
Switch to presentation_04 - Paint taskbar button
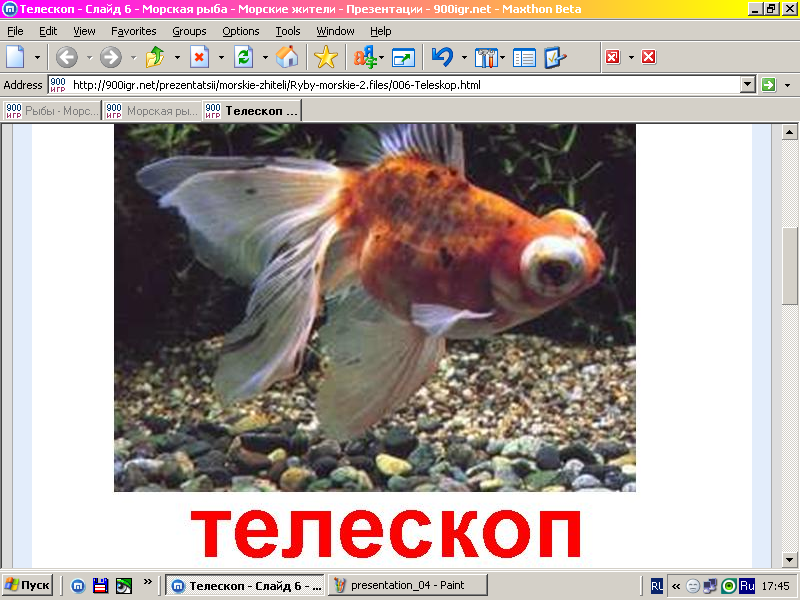pos(410,585)
